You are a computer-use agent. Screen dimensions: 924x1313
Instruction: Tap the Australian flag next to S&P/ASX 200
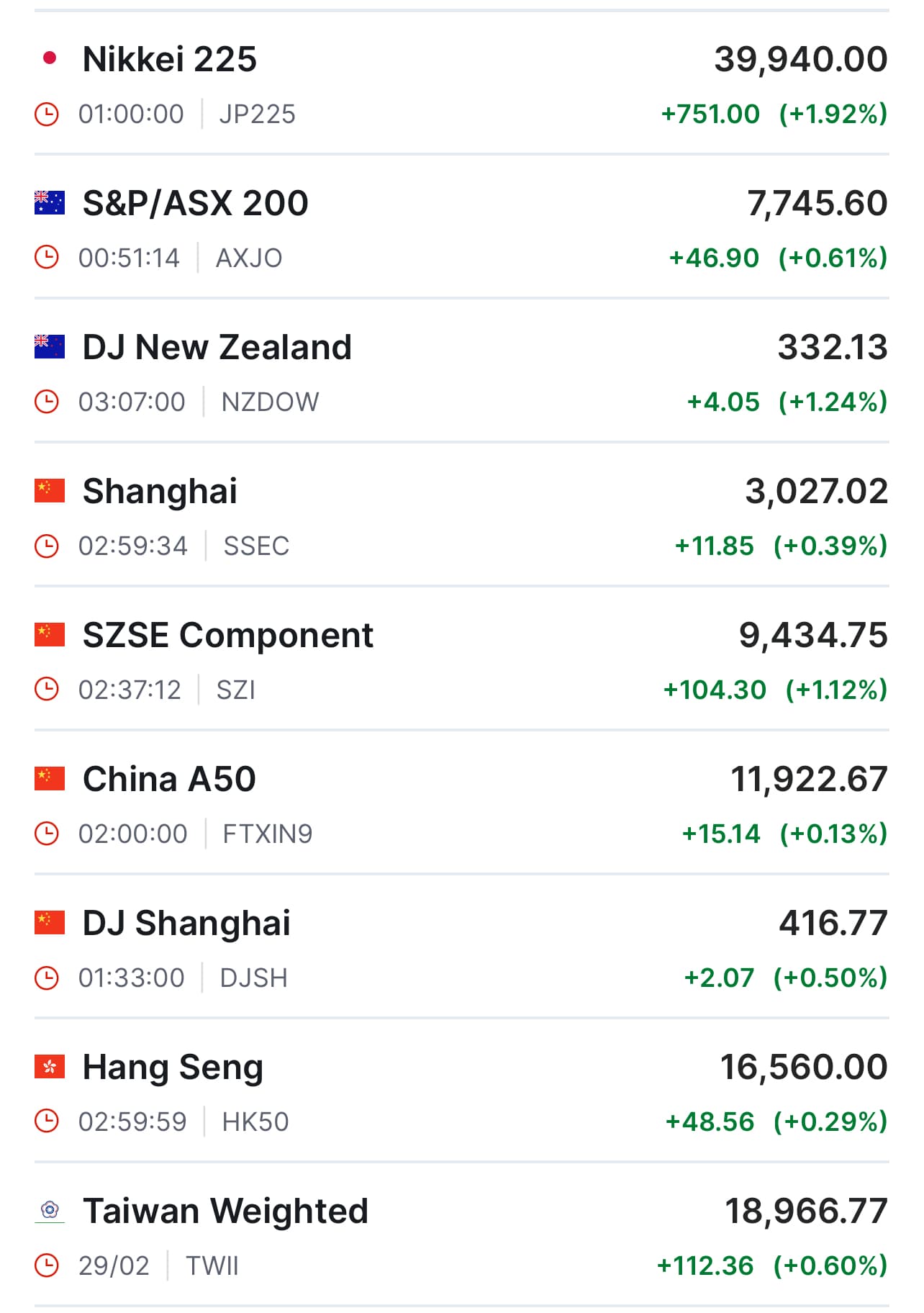tap(50, 203)
